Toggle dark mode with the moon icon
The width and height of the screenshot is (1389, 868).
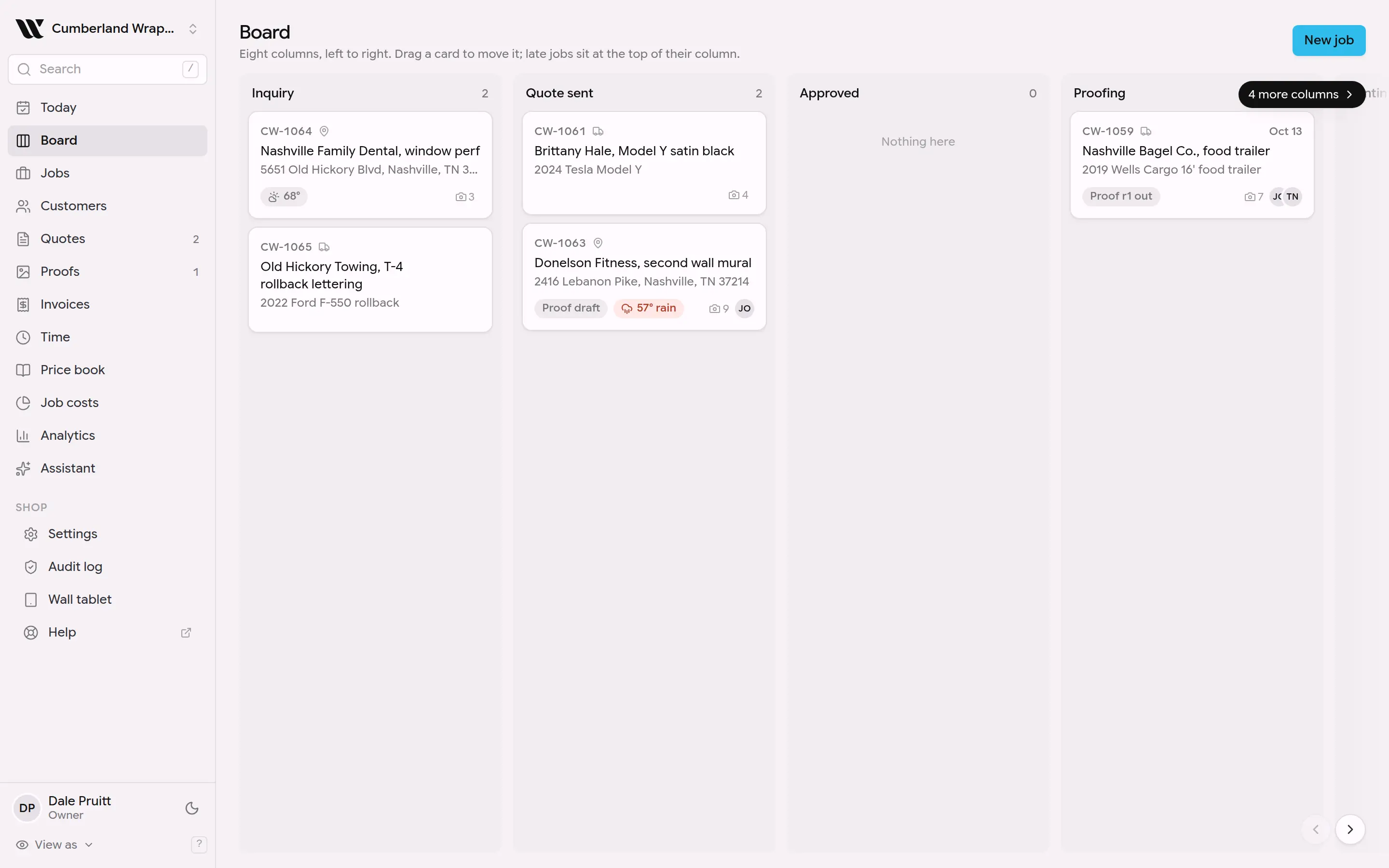[x=191, y=808]
